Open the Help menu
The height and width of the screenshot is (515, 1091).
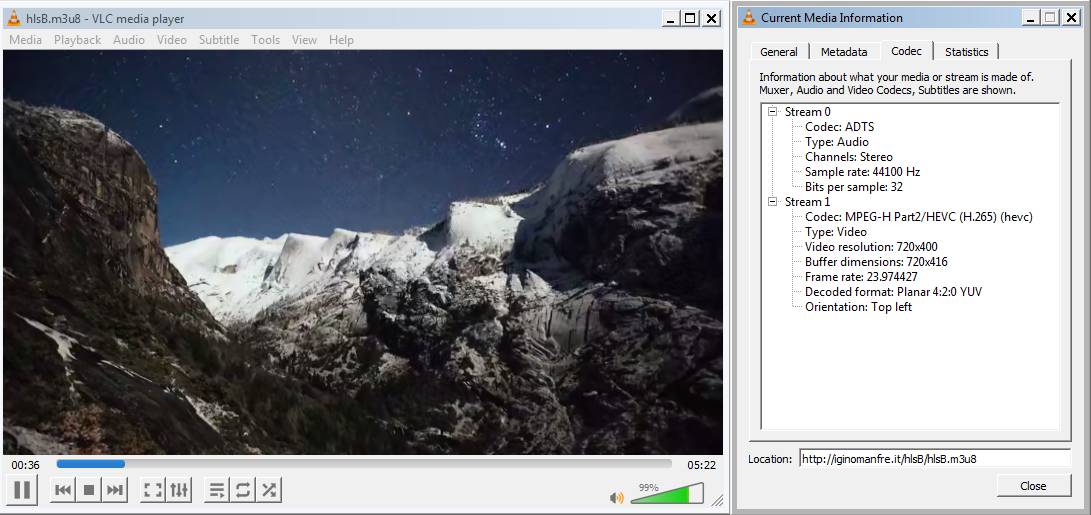click(x=341, y=40)
